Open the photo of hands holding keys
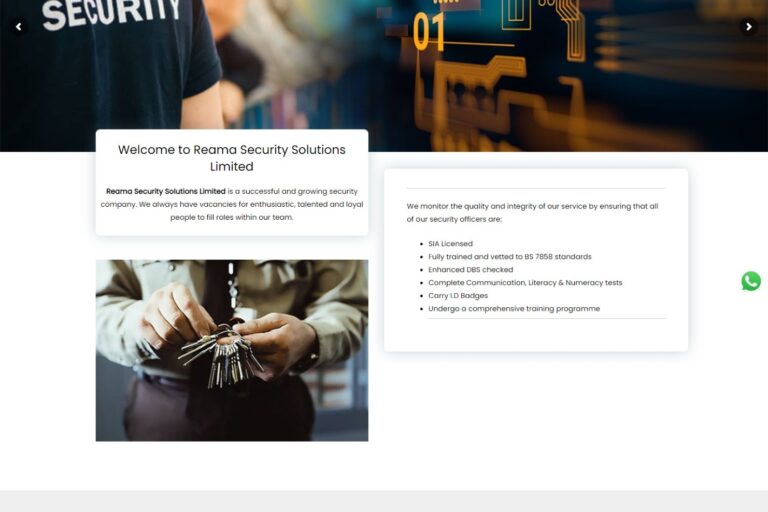Viewport: 768px width, 512px height. pyautogui.click(x=232, y=350)
